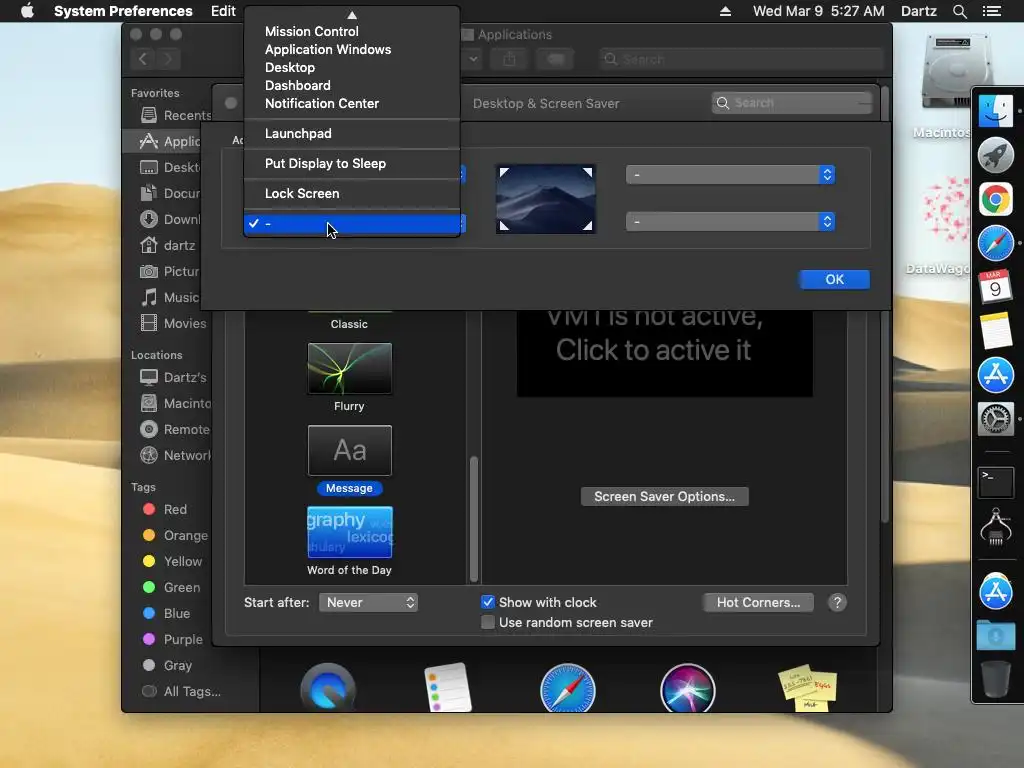Open Calendar icon in the Dock
The width and height of the screenshot is (1024, 768).
coord(995,287)
